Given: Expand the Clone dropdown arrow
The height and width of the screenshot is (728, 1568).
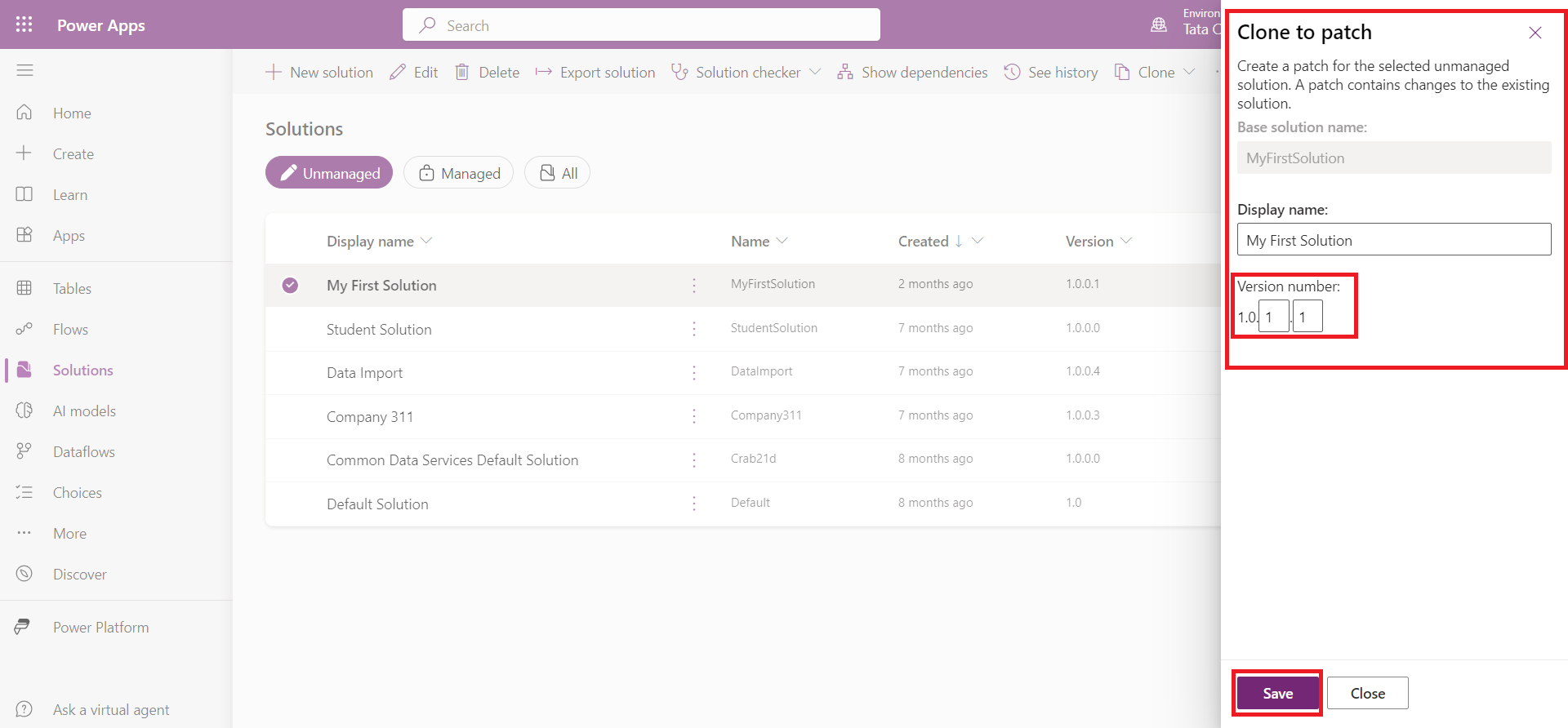Looking at the screenshot, I should coord(1189,73).
